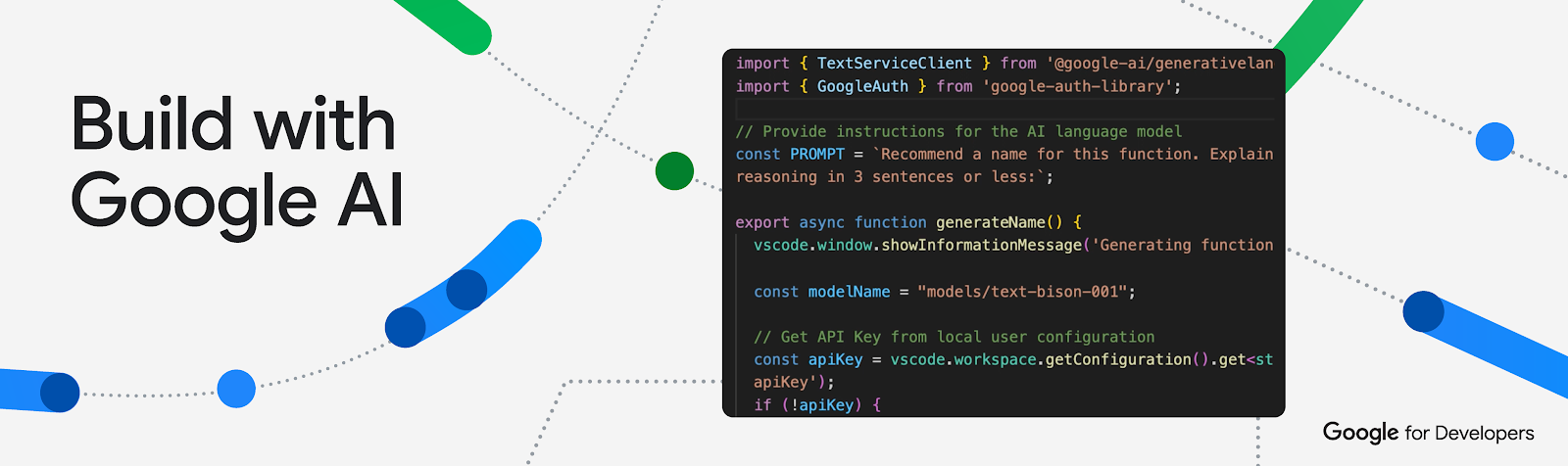Click the code snippet image panel
The width and height of the screenshot is (1568, 466).
[1004, 233]
